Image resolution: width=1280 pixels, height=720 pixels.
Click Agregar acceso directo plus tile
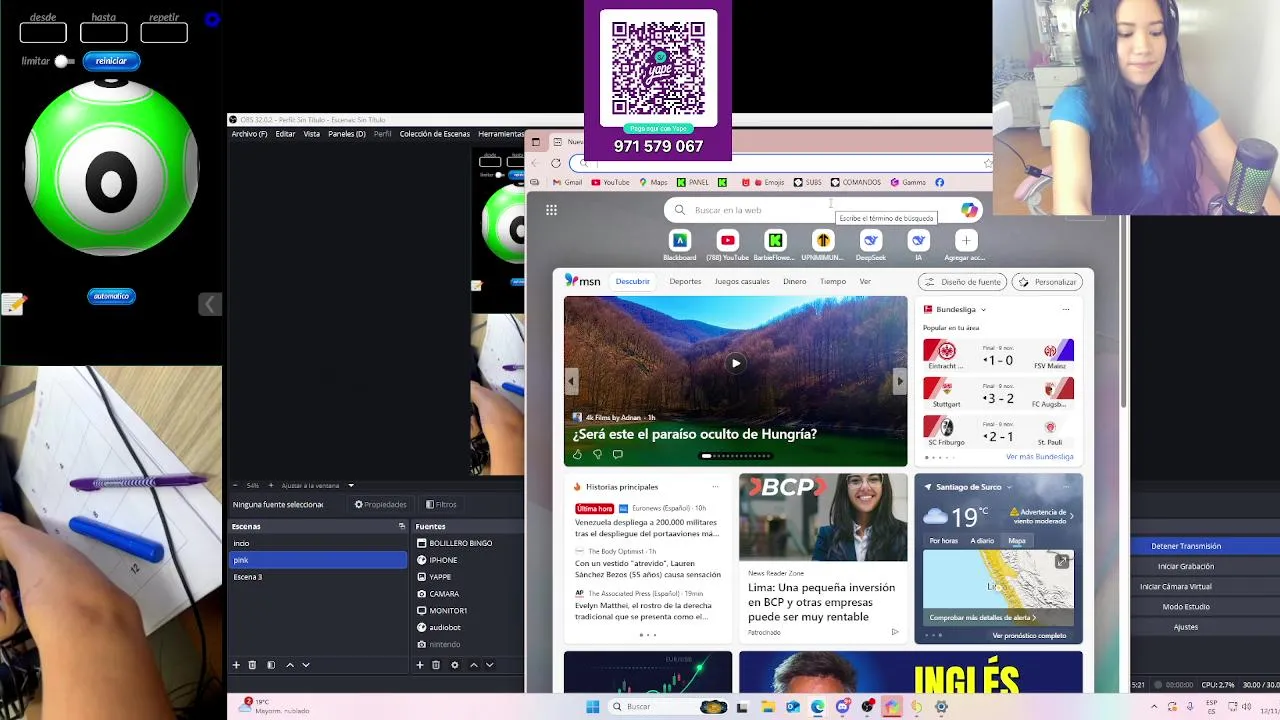point(966,245)
